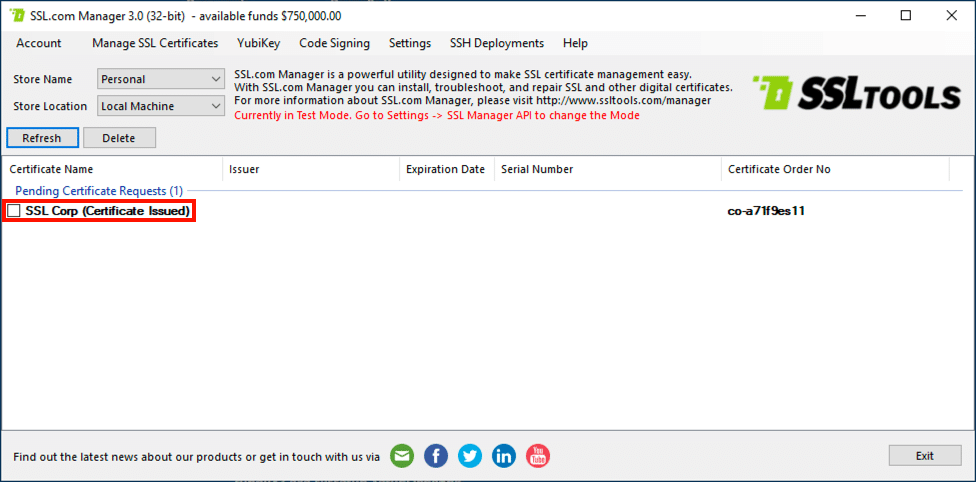Click the email icon in the footer
Viewport: 976px width, 482px height.
402,456
